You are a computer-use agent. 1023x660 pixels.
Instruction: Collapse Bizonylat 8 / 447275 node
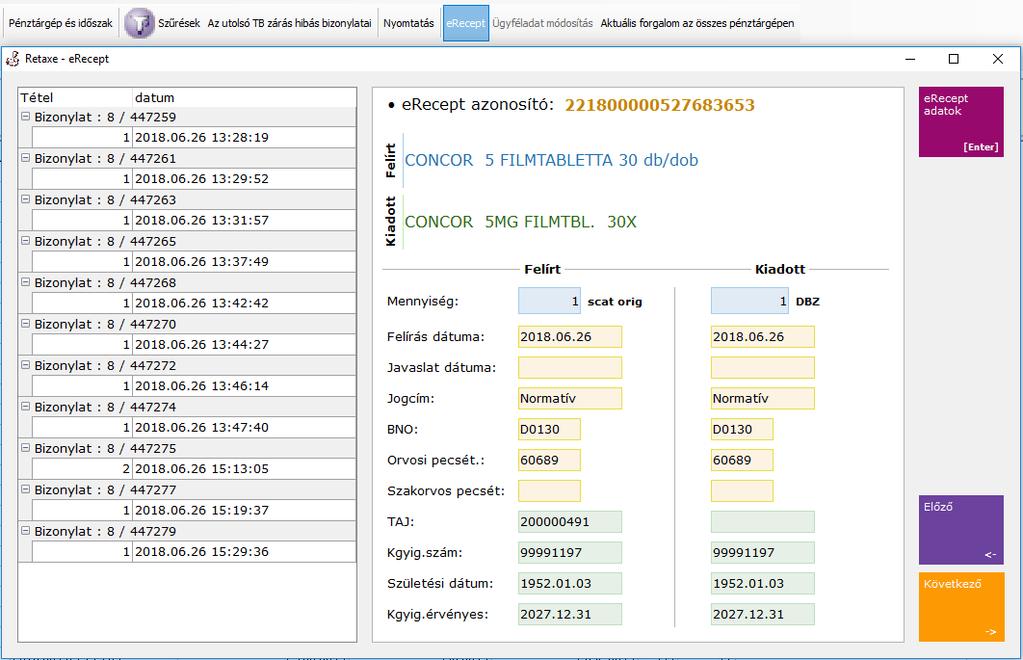pyautogui.click(x=25, y=448)
